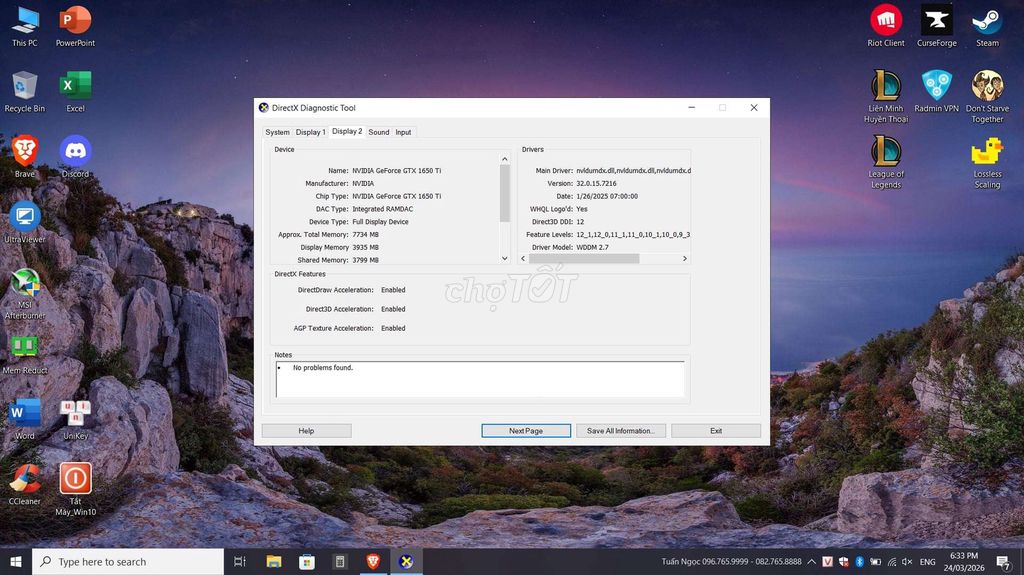Click the DirectX Diagnostic Tool title icon

pos(264,108)
